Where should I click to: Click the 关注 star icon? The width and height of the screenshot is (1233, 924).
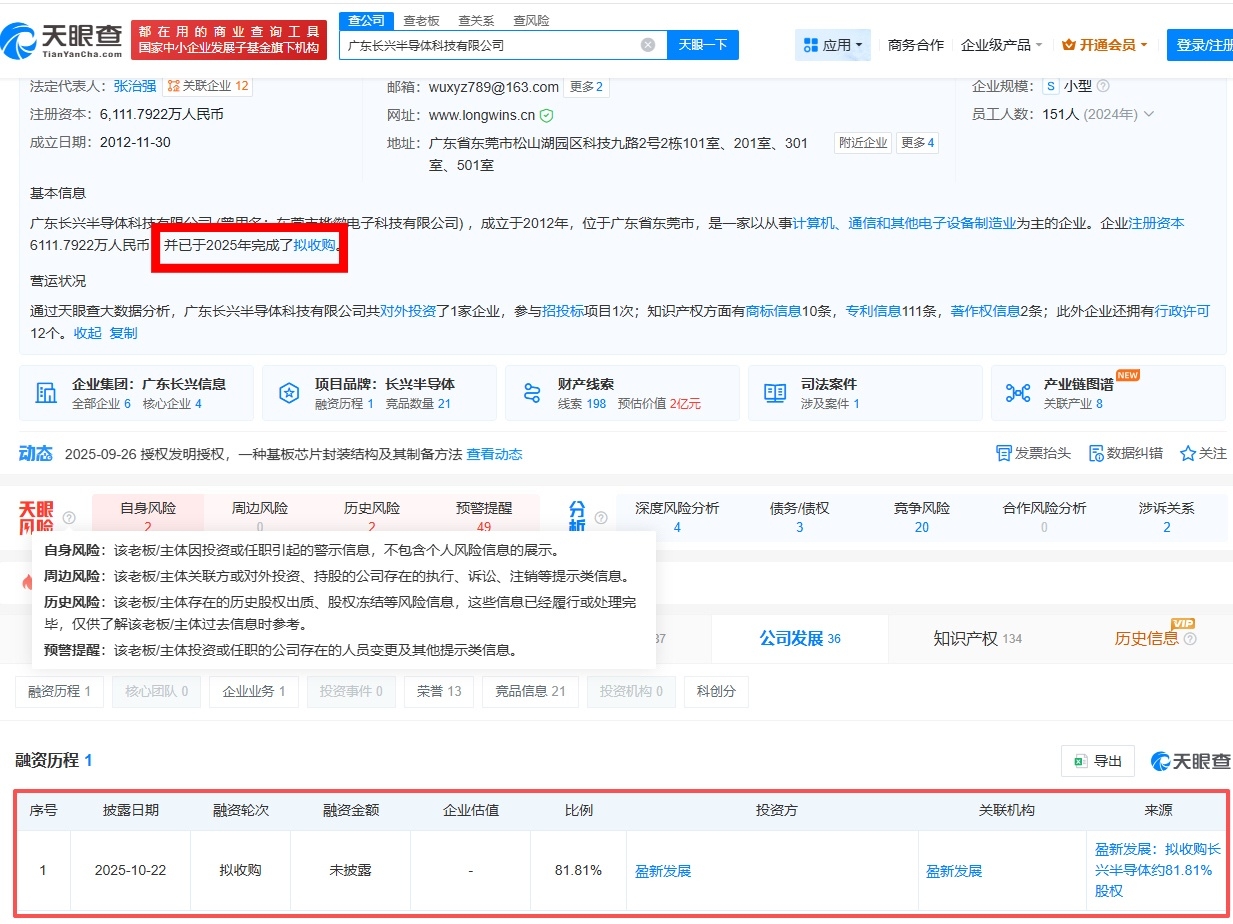[x=1188, y=453]
